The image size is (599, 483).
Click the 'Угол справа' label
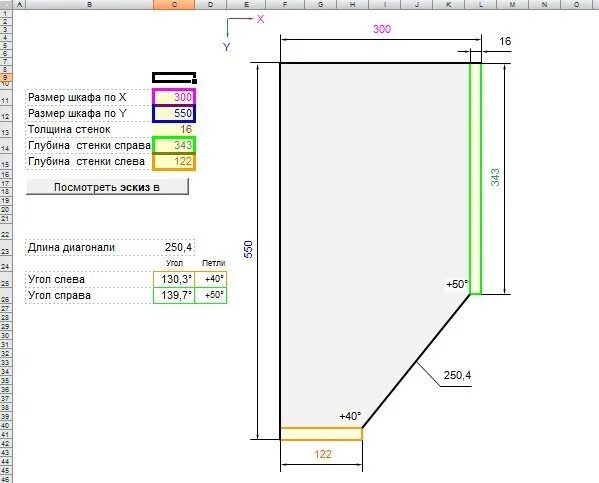click(x=59, y=295)
